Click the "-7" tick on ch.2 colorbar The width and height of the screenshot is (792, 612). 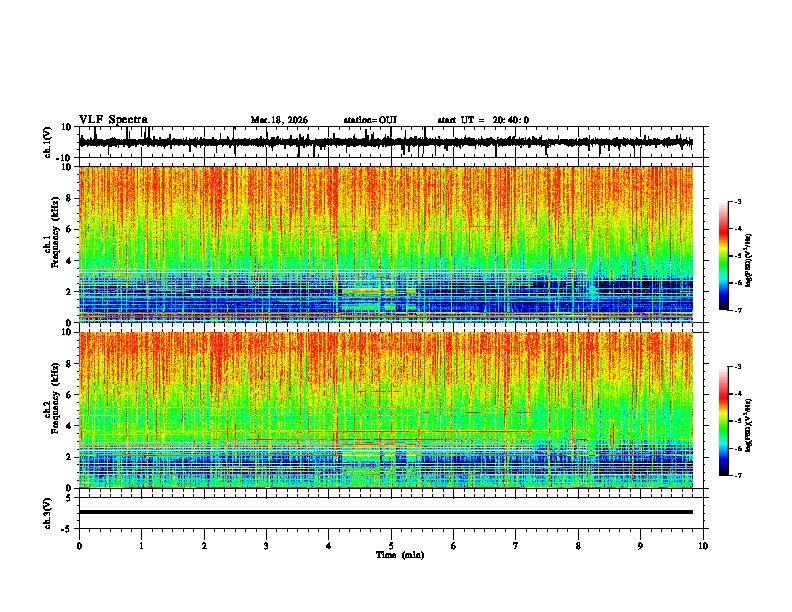click(738, 476)
